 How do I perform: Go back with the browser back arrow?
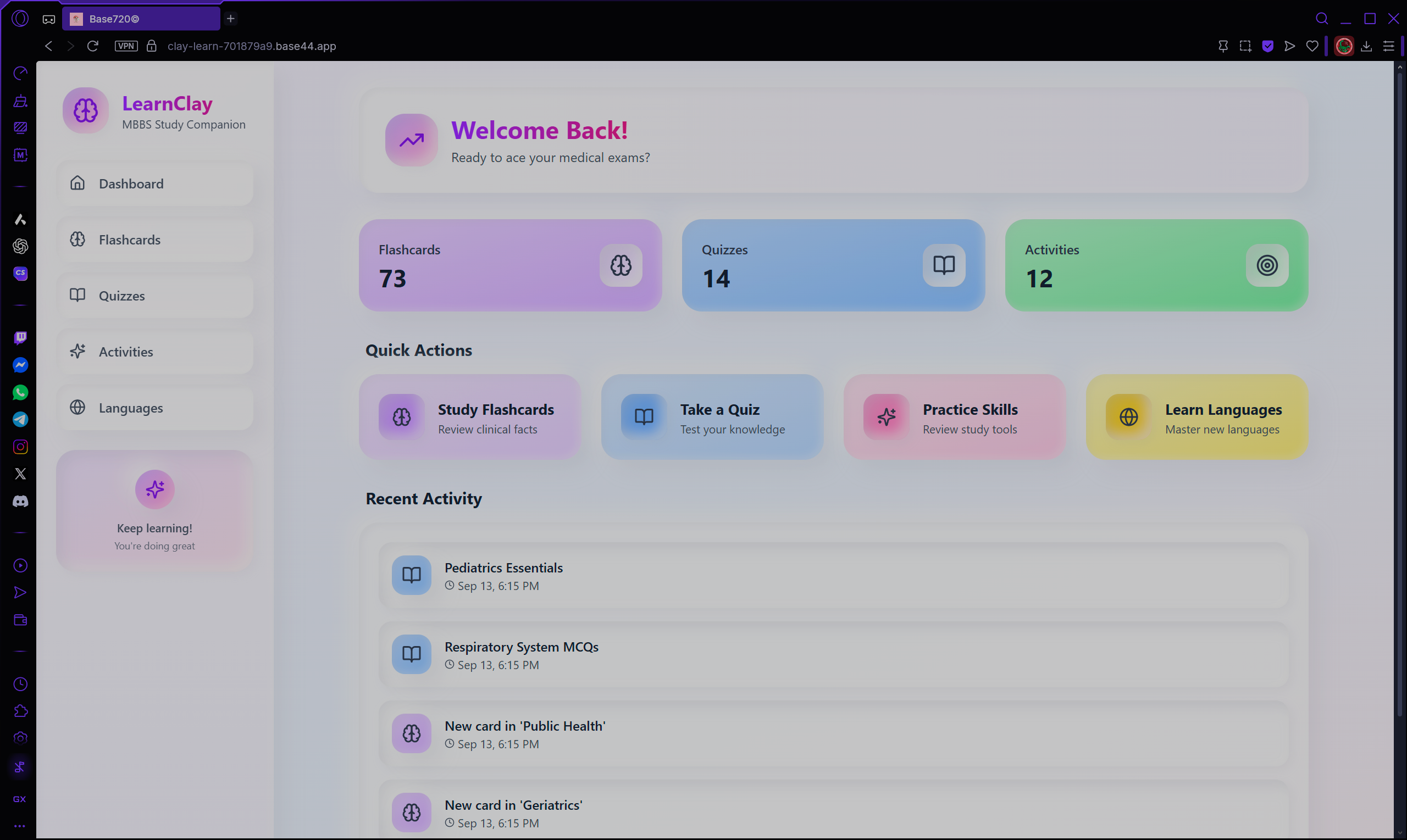[x=49, y=46]
